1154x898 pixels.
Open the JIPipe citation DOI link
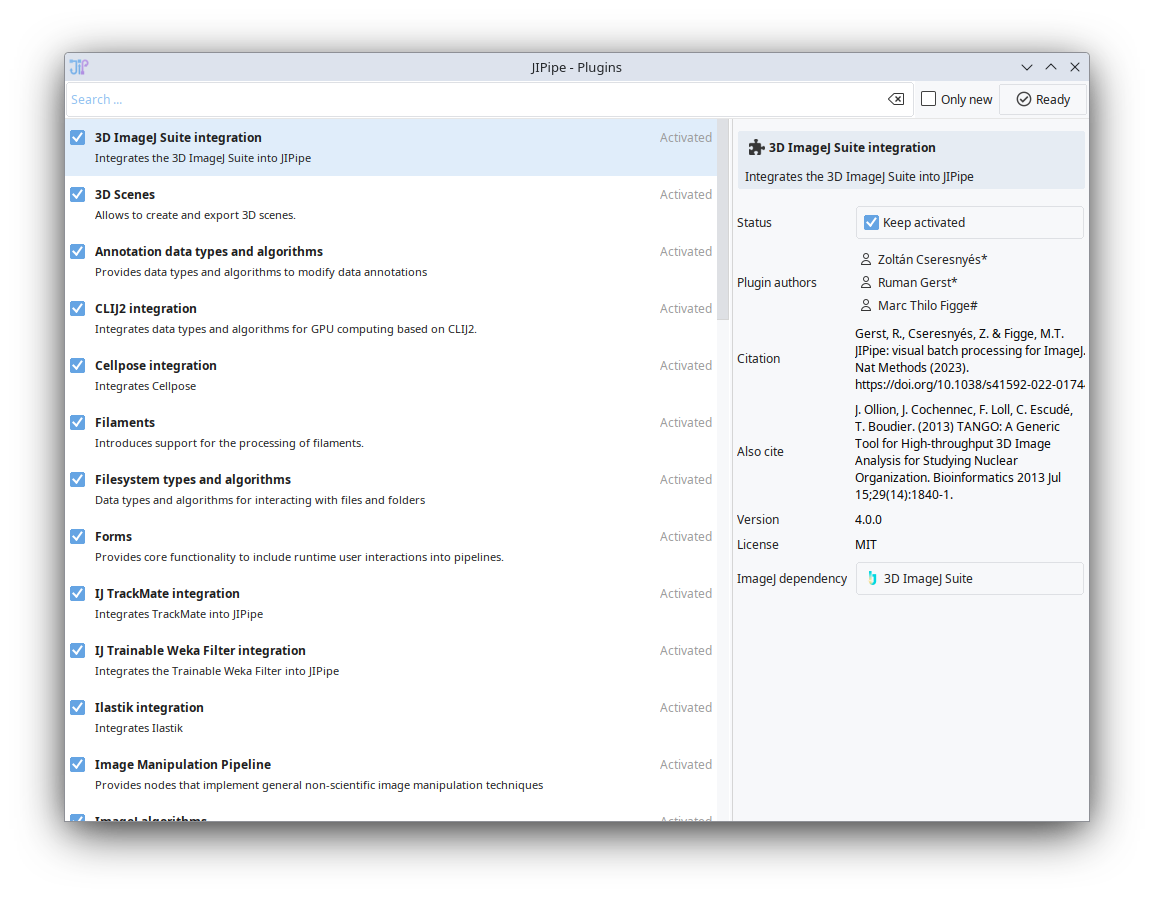point(968,384)
